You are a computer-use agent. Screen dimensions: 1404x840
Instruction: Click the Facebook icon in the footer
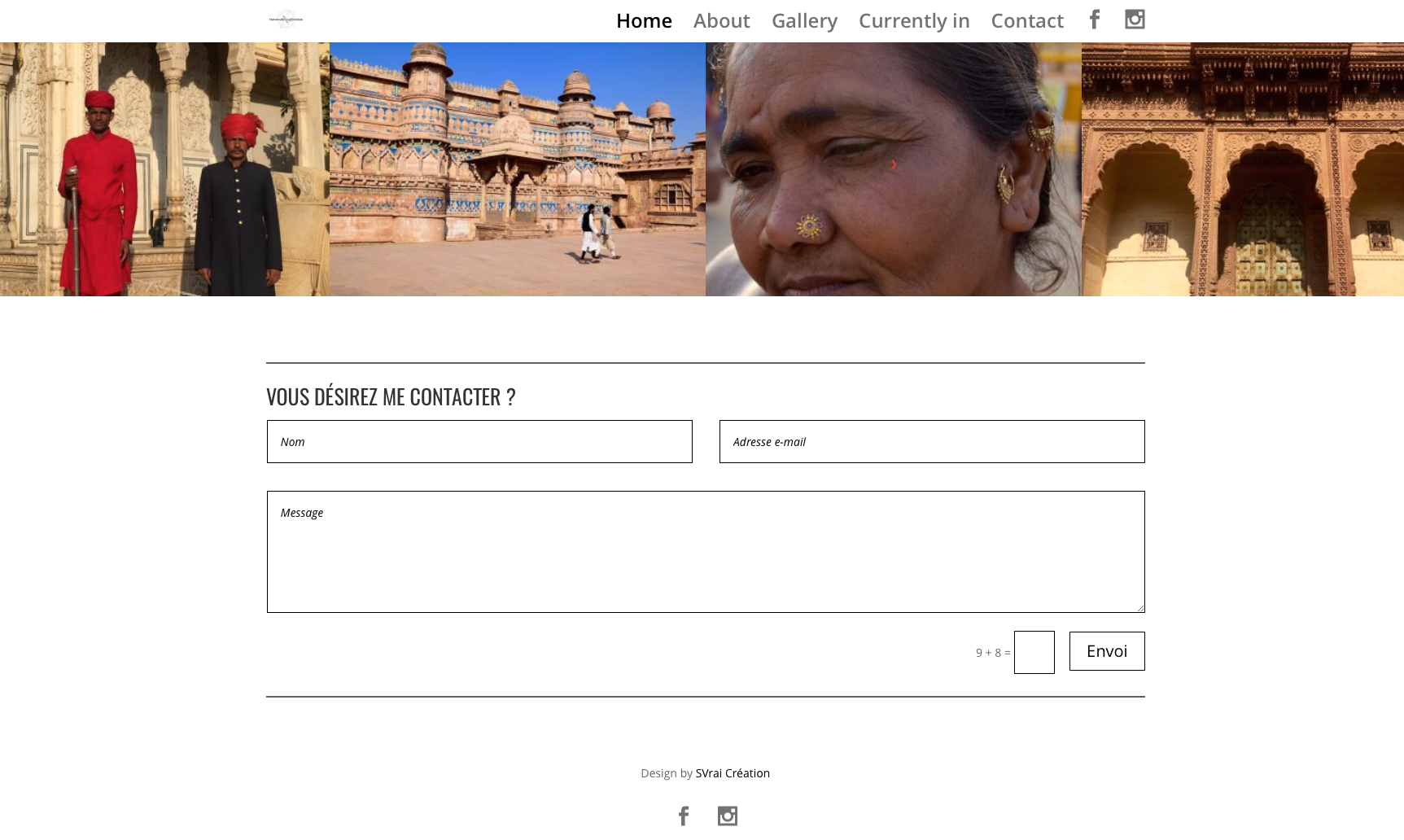(684, 816)
